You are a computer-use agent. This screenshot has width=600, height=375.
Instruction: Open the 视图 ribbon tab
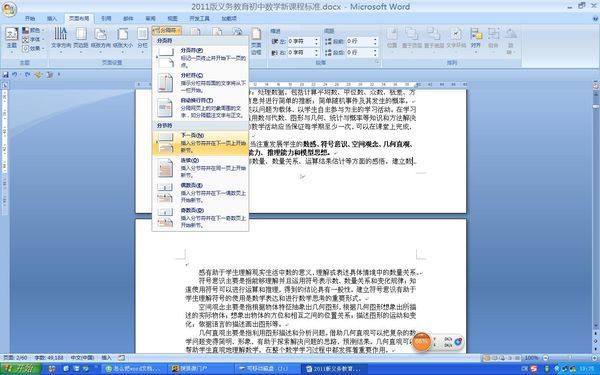[x=173, y=18]
